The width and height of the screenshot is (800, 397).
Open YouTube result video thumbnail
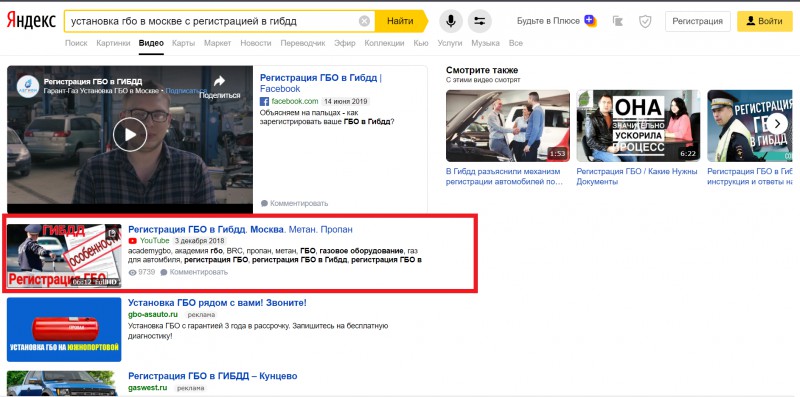64,255
